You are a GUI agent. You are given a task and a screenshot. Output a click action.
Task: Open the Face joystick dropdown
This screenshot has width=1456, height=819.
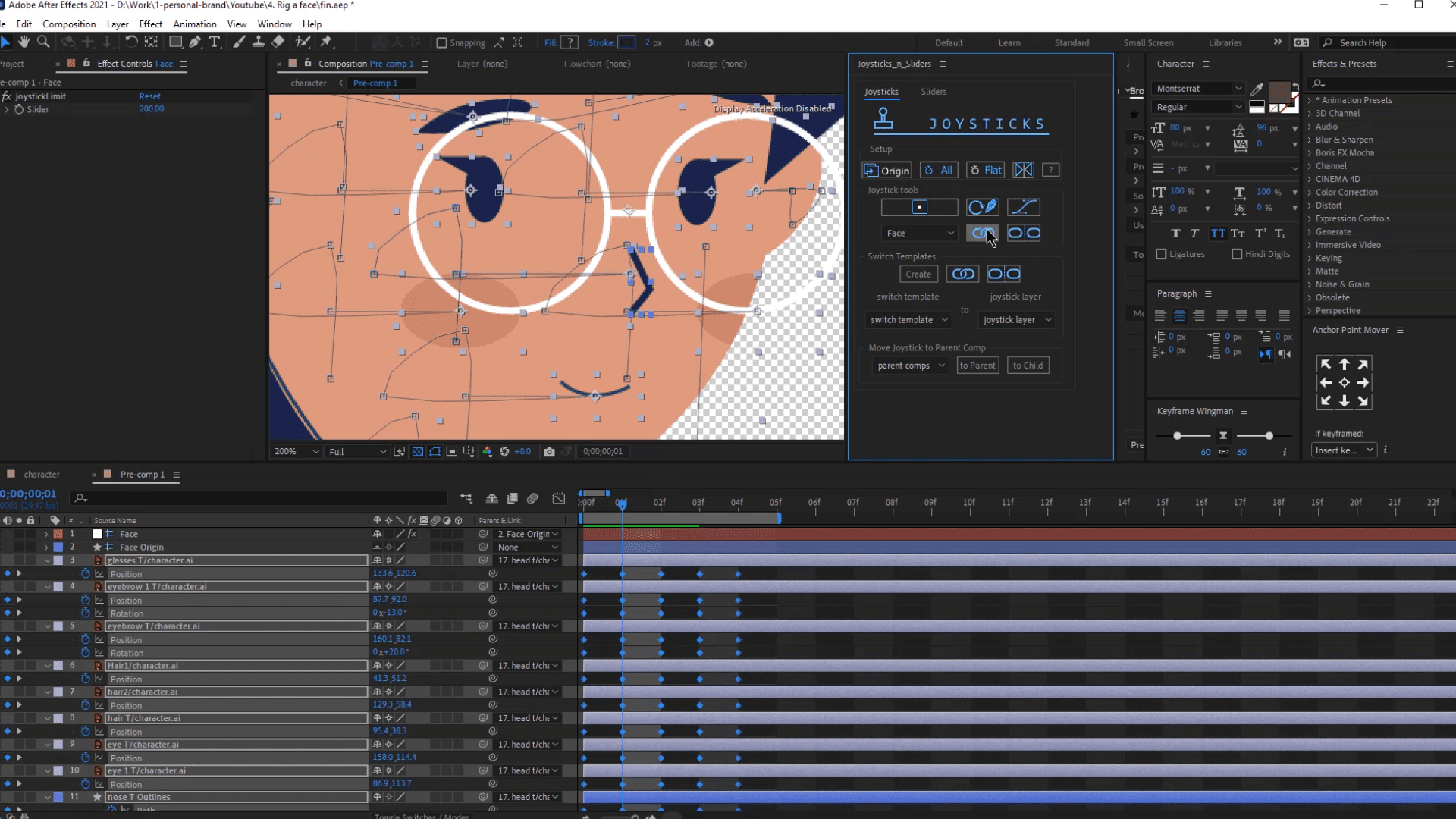point(919,234)
